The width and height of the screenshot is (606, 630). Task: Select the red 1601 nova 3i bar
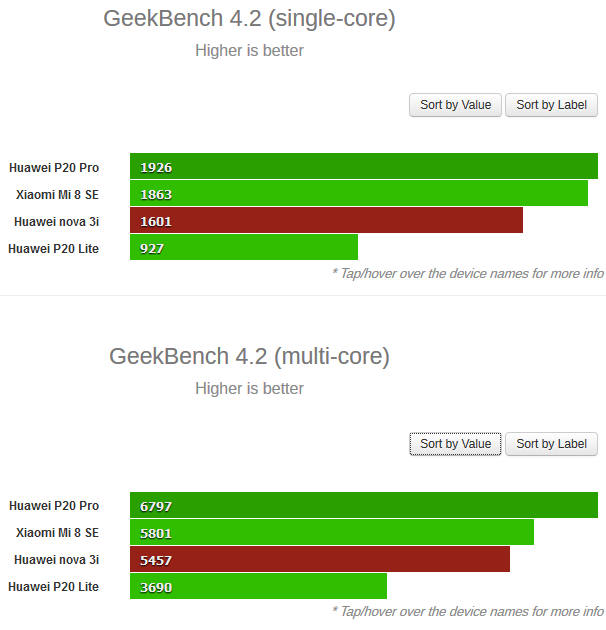[326, 221]
